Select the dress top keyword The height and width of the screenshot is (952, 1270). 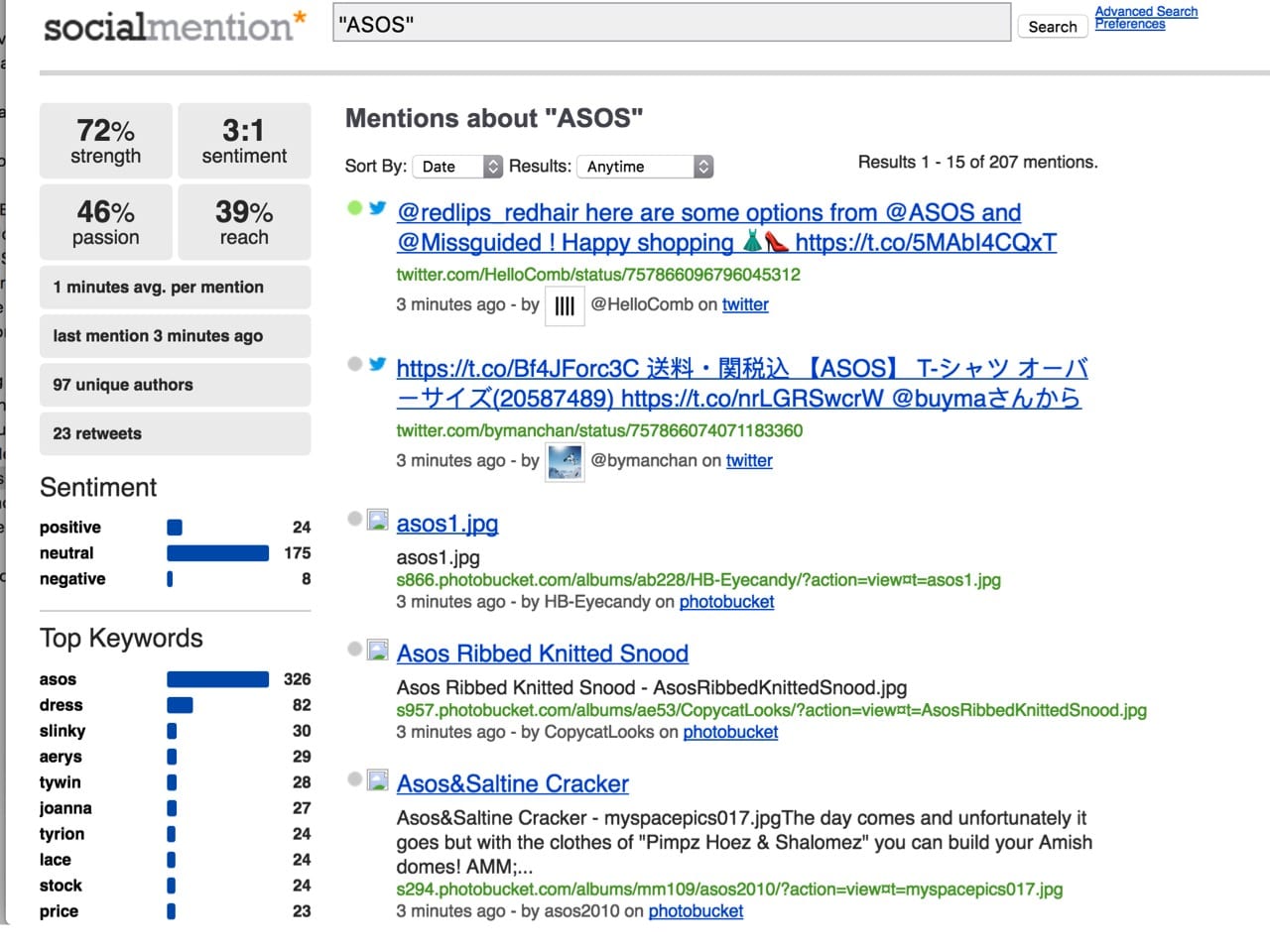tap(62, 705)
